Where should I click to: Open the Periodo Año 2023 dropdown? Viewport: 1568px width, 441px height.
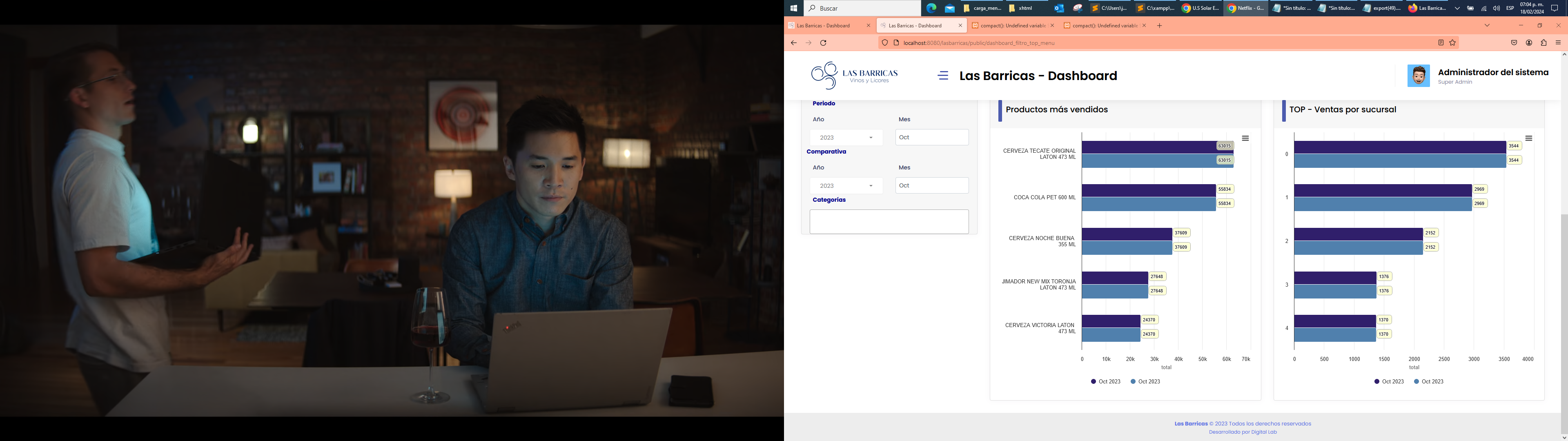click(x=846, y=138)
